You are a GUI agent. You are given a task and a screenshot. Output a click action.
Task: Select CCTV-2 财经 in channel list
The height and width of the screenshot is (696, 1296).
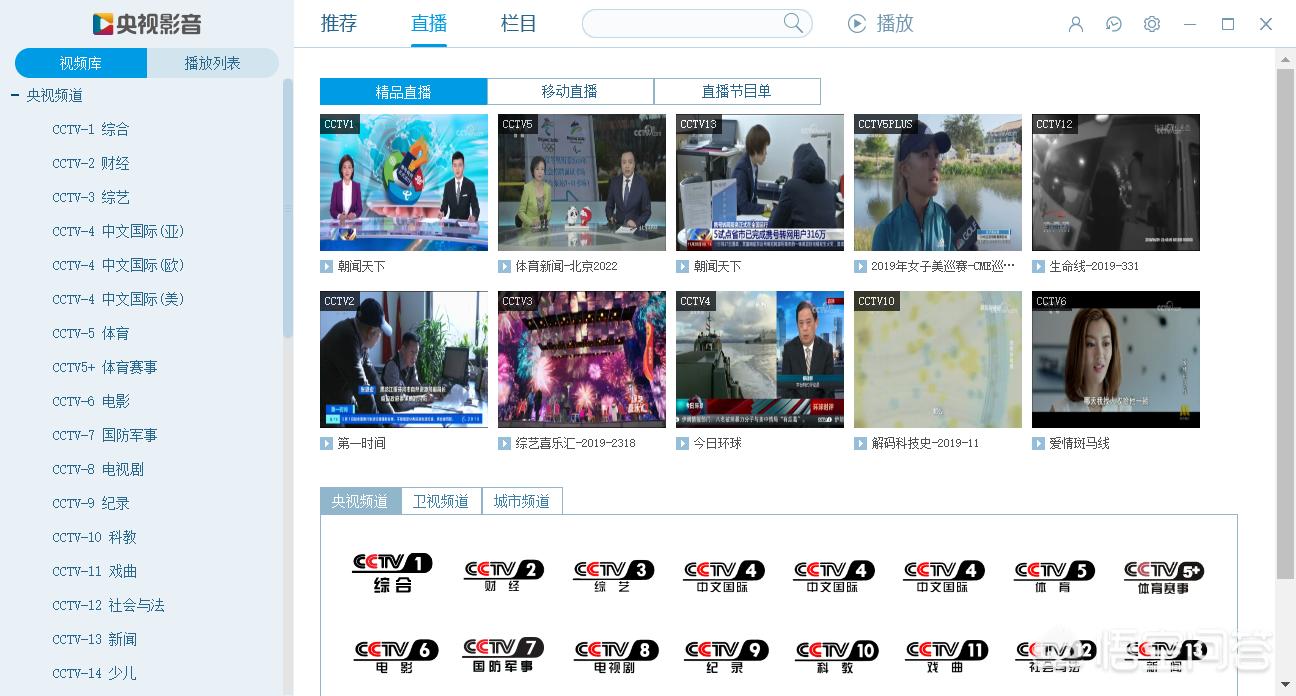point(91,163)
